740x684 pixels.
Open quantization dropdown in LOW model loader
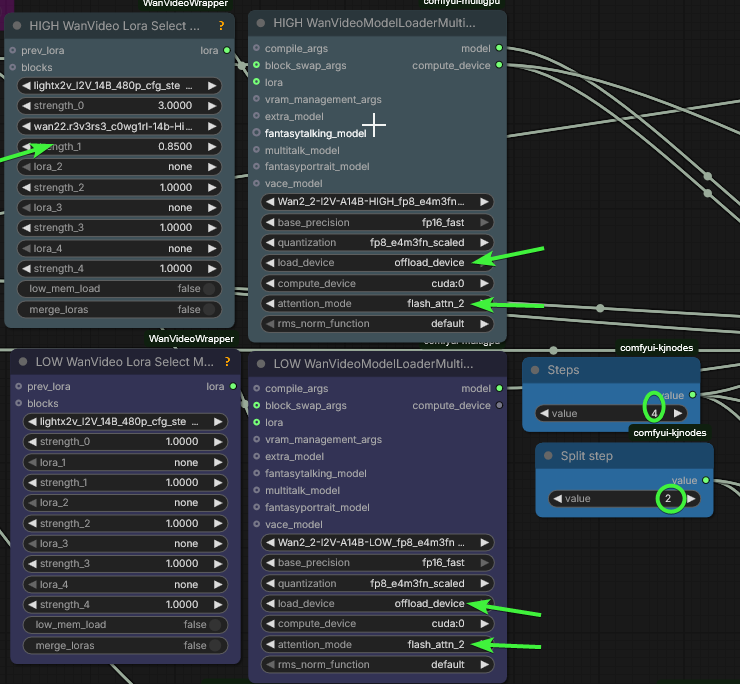377,584
